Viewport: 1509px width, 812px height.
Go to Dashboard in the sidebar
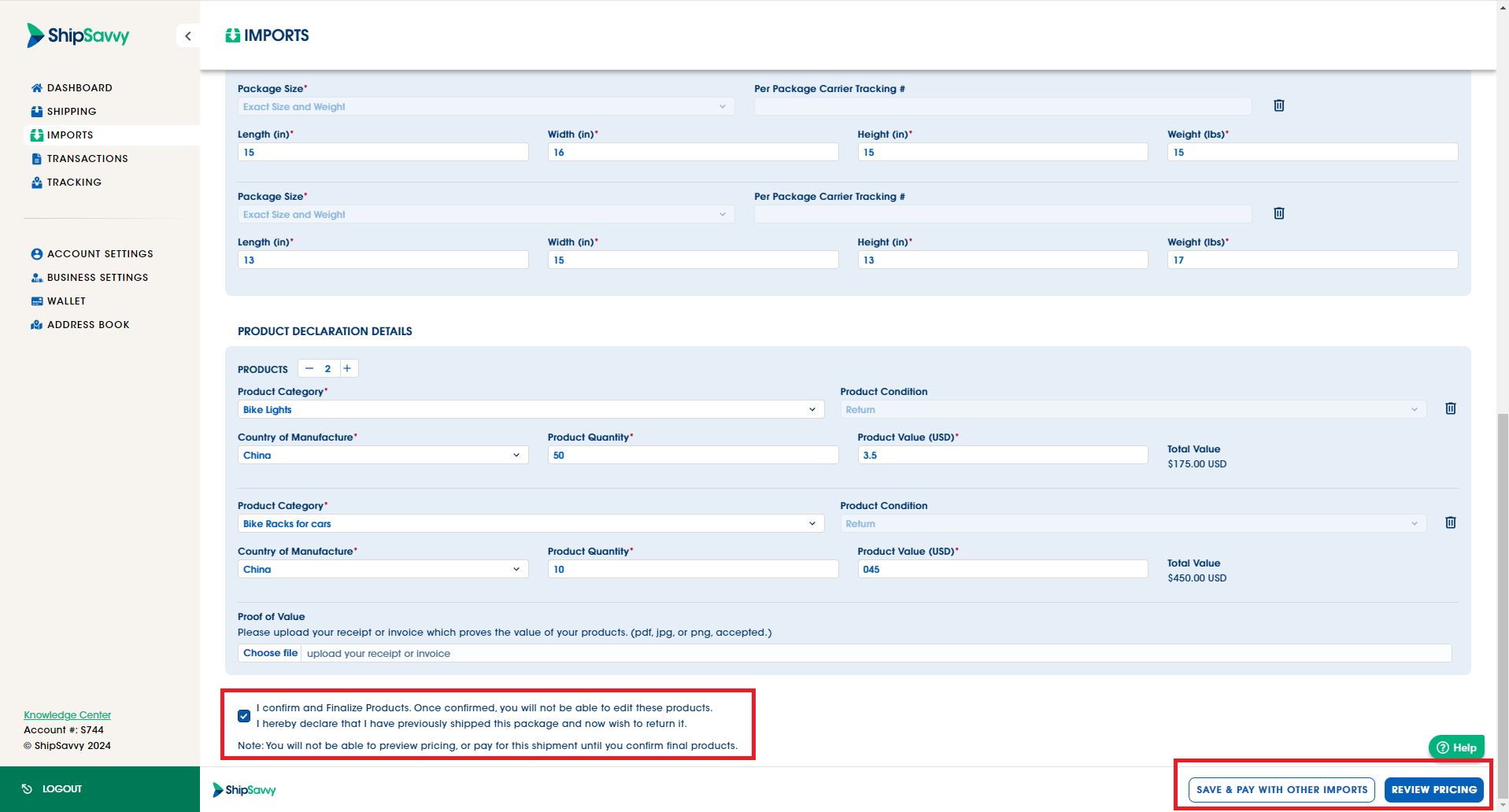(x=72, y=88)
